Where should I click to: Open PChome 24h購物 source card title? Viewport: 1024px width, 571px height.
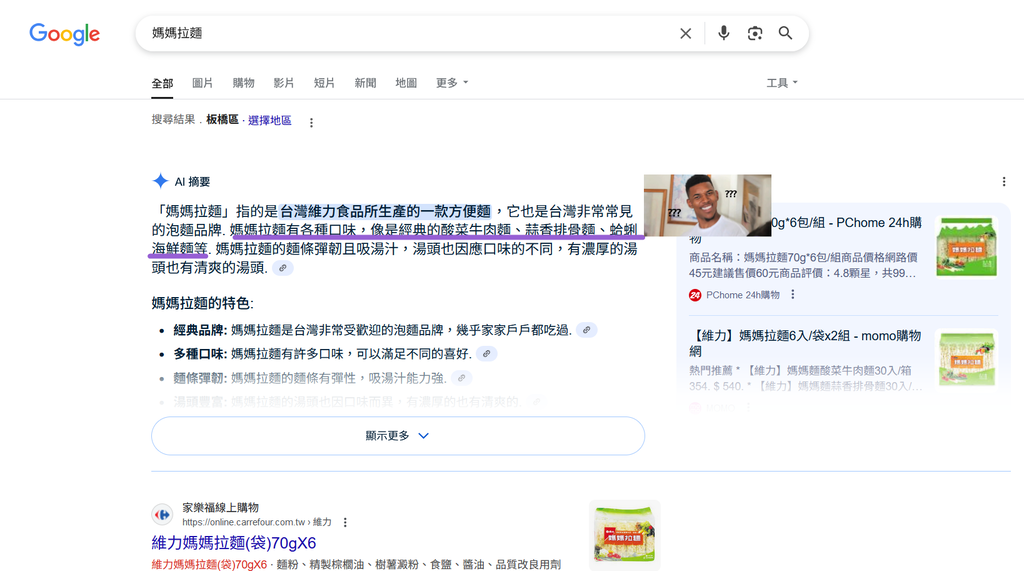tap(805, 230)
